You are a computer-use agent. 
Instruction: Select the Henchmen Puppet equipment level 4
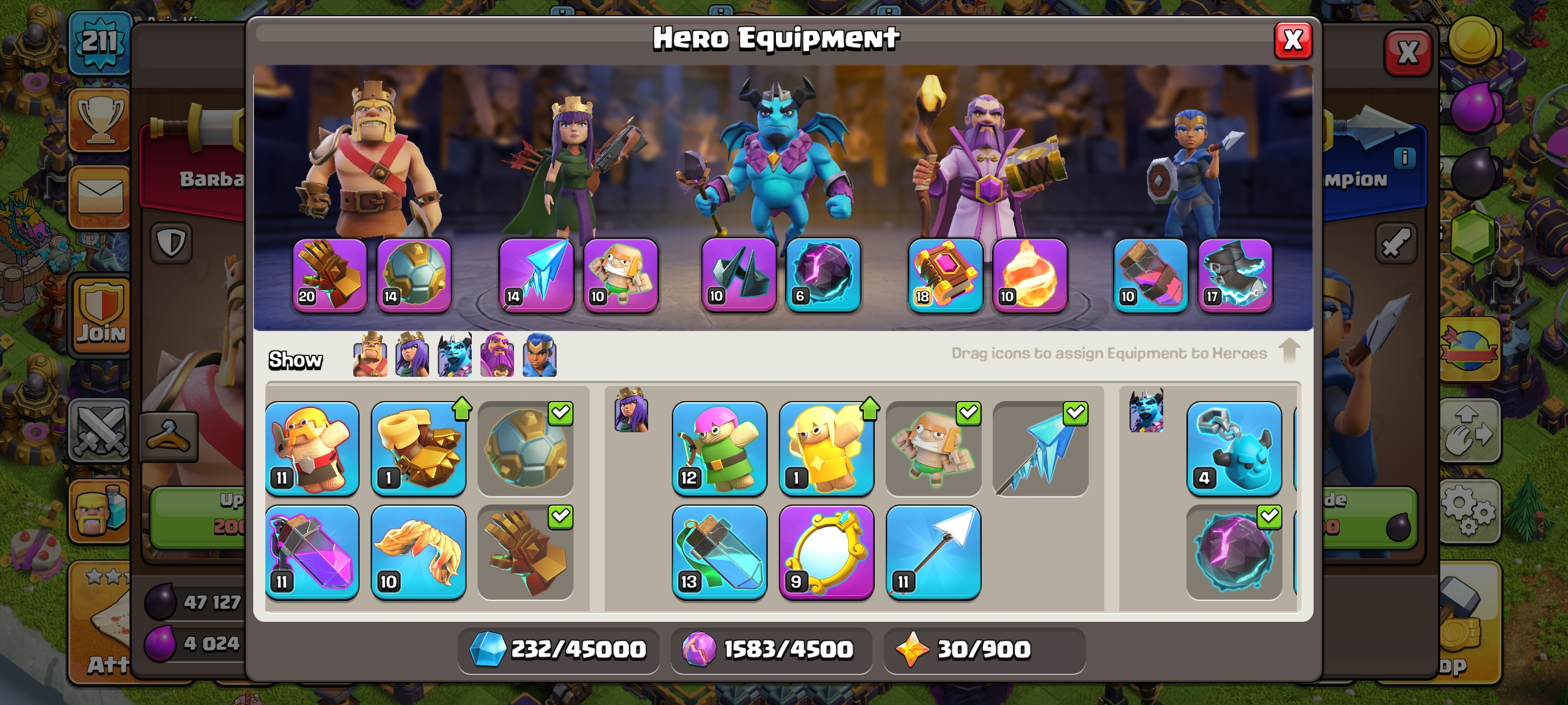coord(1234,448)
